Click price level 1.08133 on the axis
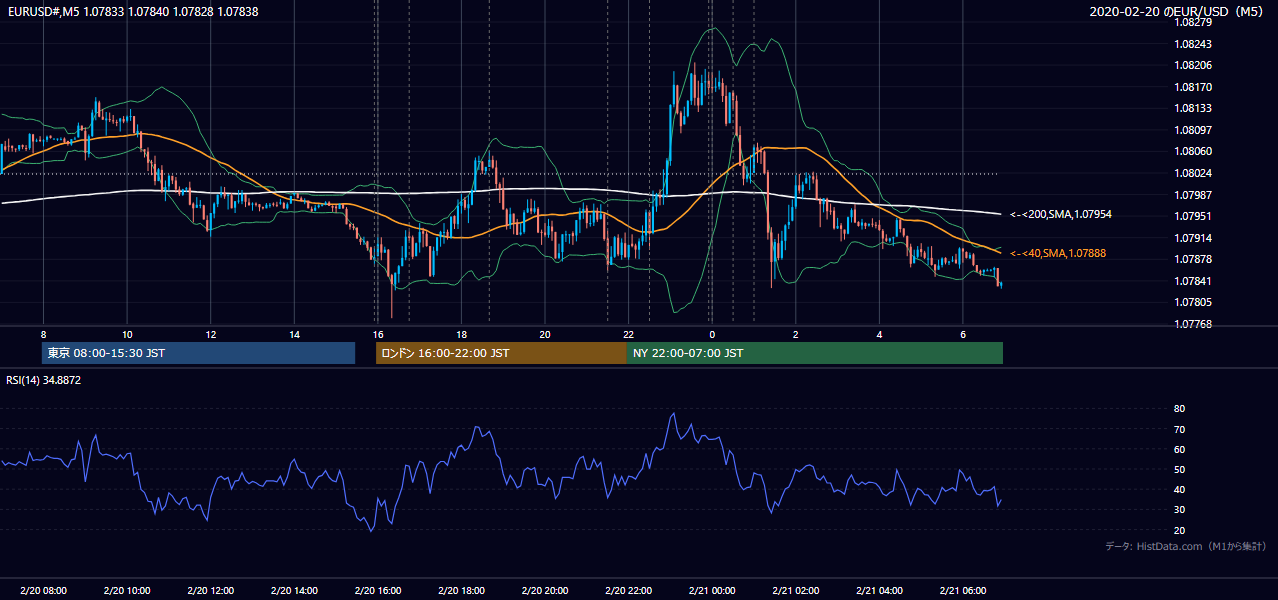This screenshot has width=1278, height=600. tap(1193, 108)
